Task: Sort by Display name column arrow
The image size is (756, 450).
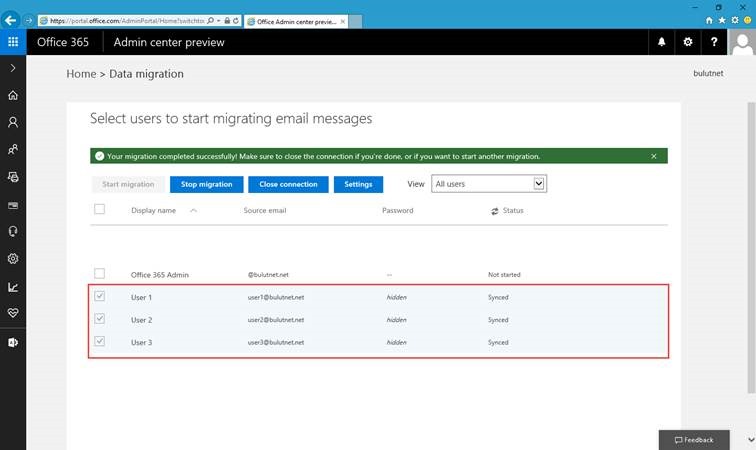Action: 193,210
